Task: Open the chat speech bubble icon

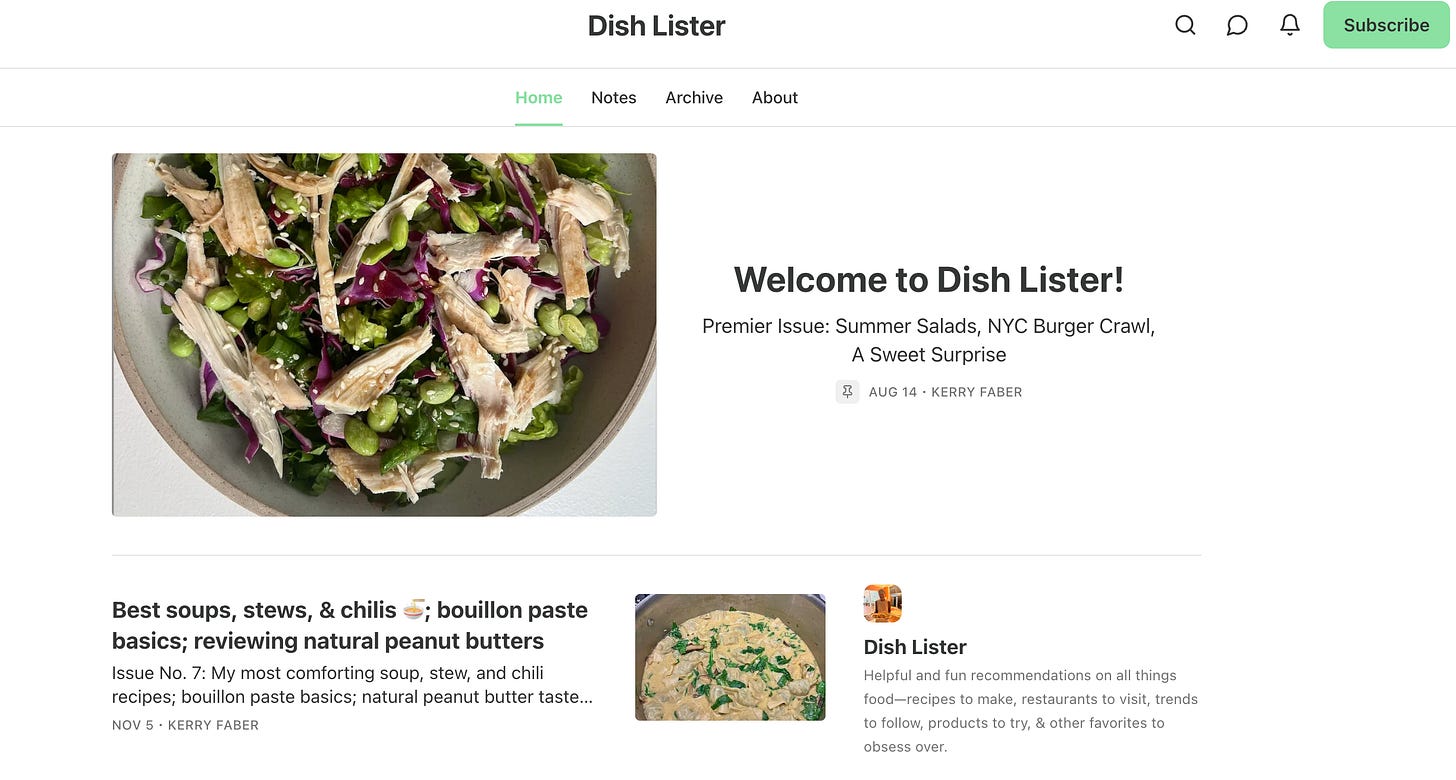Action: click(x=1237, y=25)
